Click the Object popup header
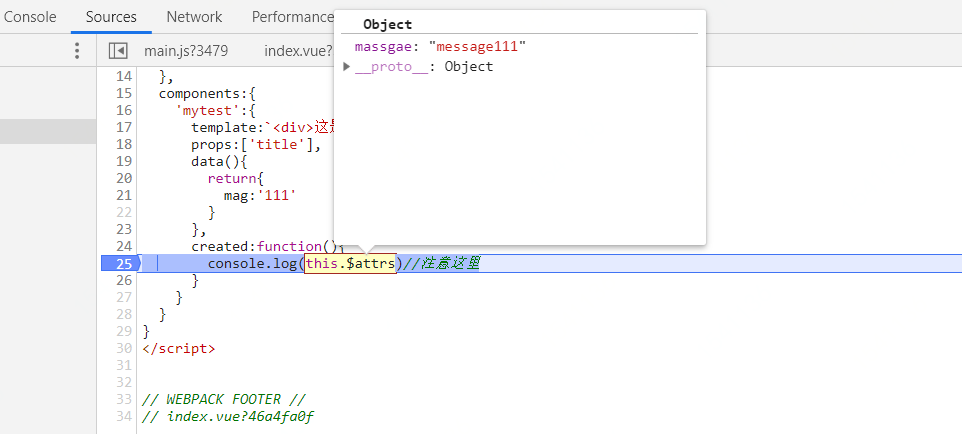Screen dimensions: 962x434 (x=387, y=25)
